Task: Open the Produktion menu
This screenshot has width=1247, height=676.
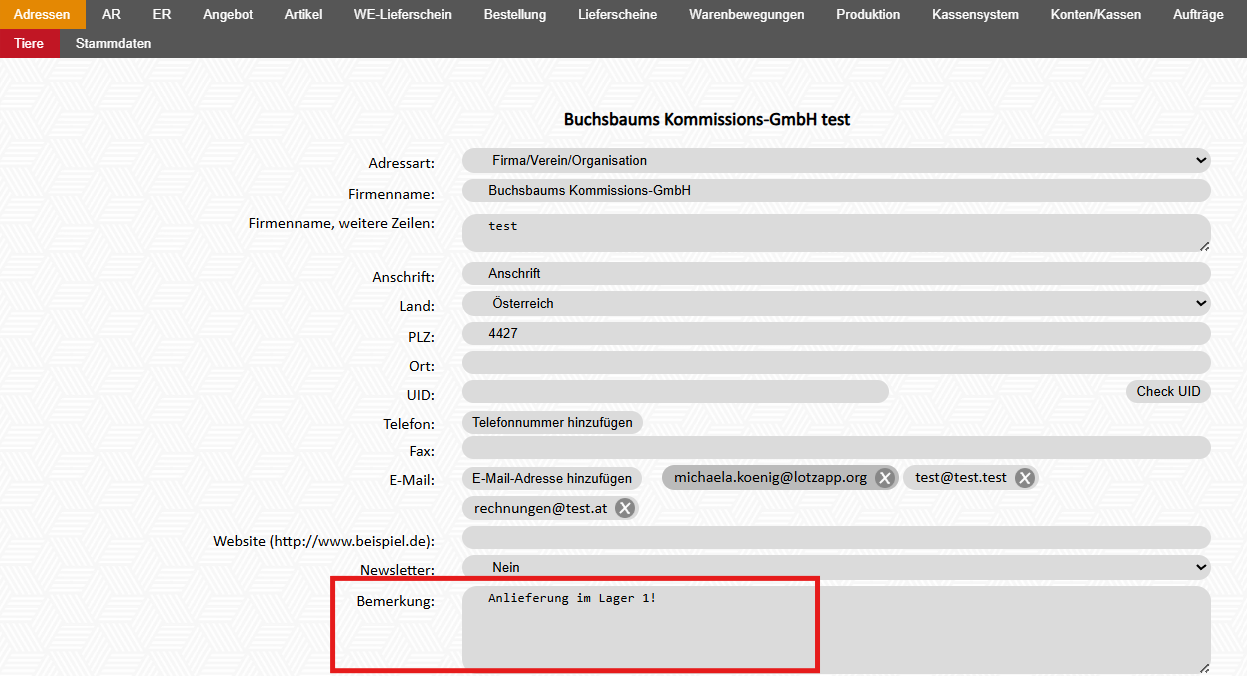Action: [x=868, y=14]
